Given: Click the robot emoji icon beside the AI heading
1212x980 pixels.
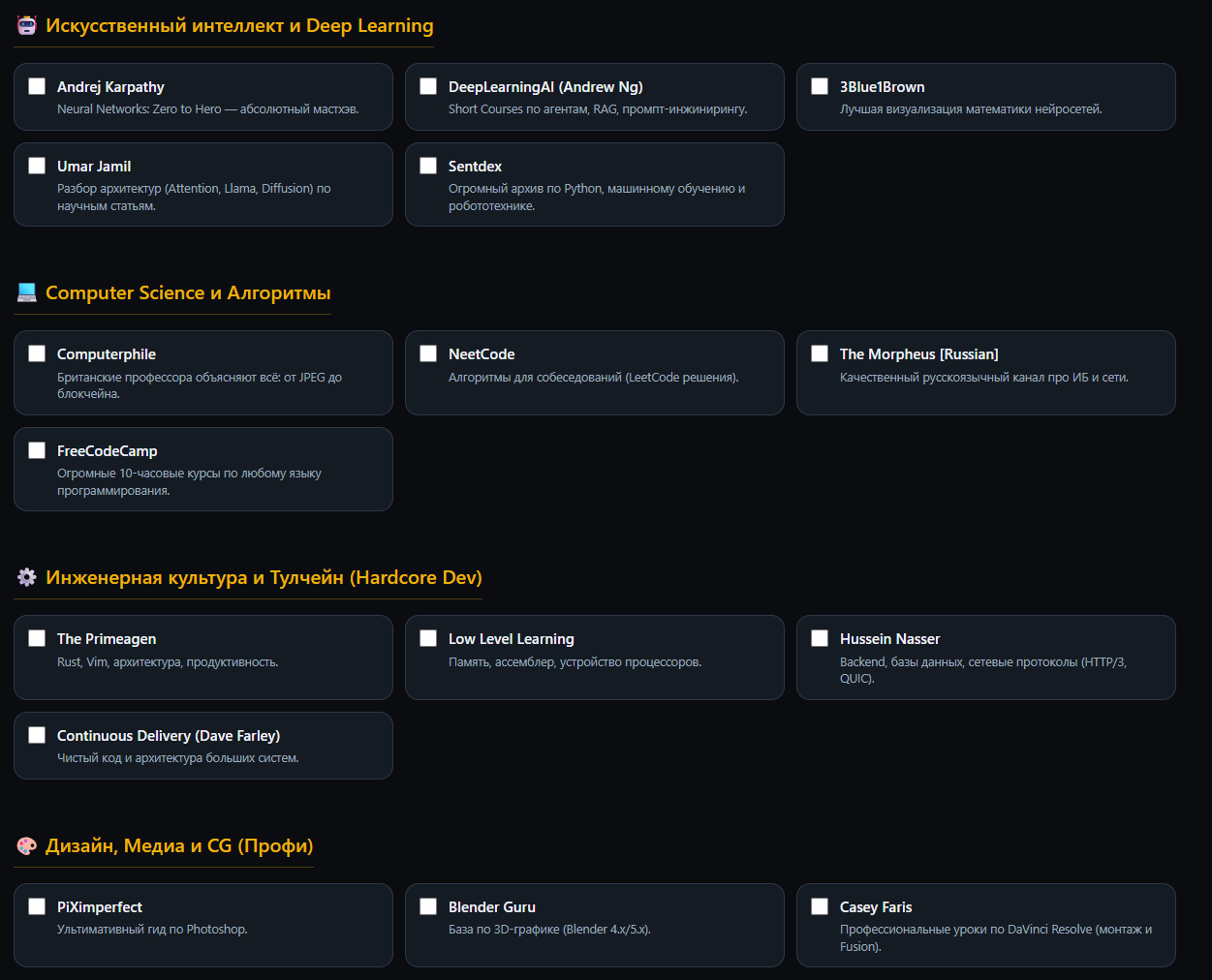Looking at the screenshot, I should (x=27, y=26).
